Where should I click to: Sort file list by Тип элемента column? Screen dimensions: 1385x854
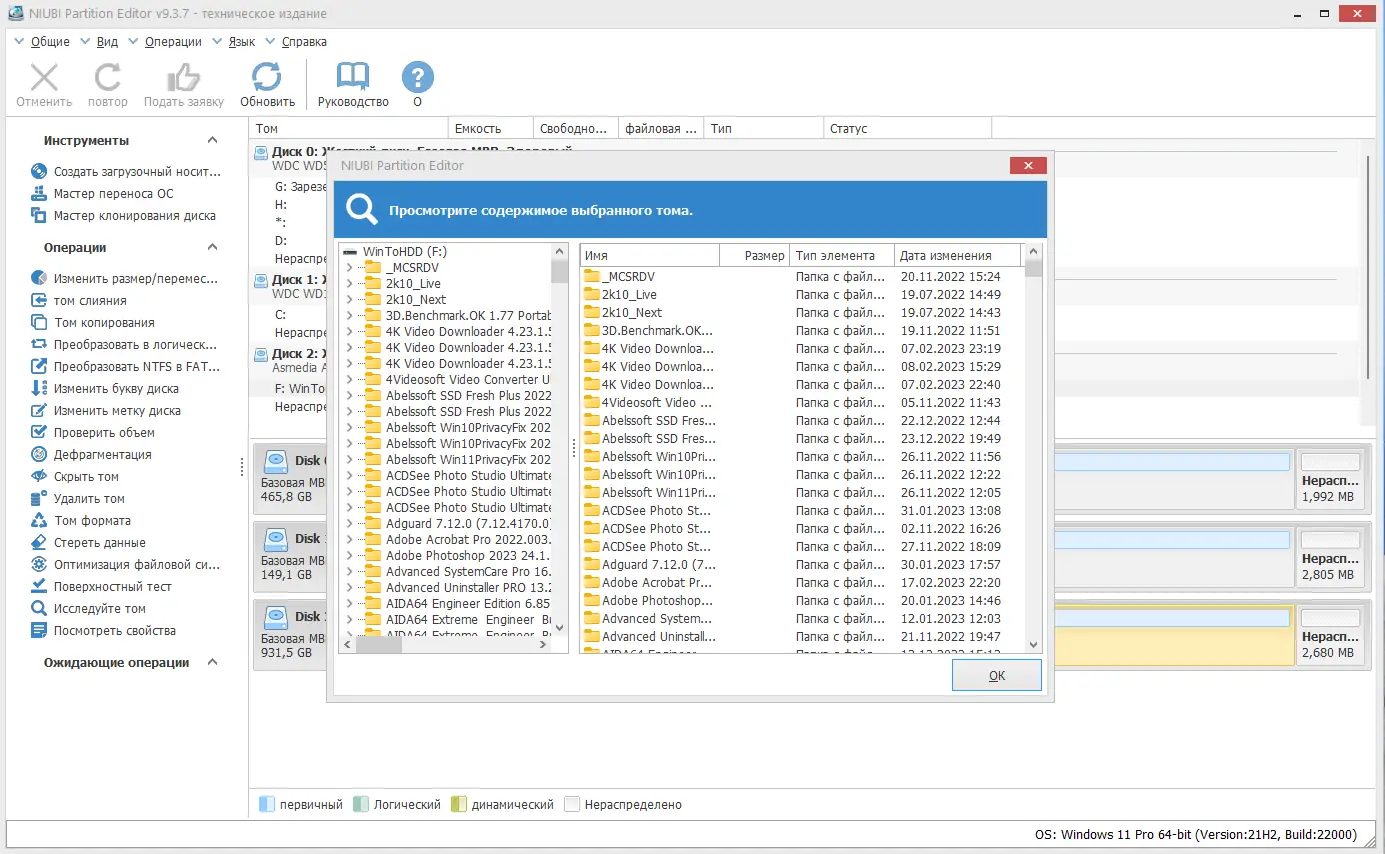point(842,255)
